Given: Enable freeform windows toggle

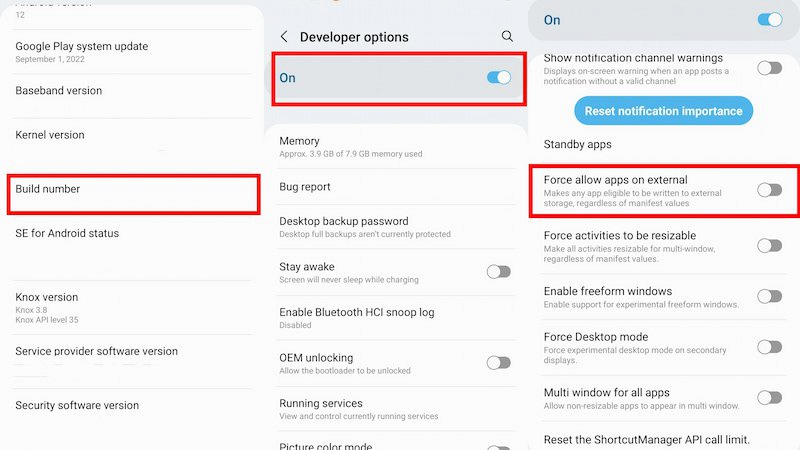Looking at the screenshot, I should (769, 296).
